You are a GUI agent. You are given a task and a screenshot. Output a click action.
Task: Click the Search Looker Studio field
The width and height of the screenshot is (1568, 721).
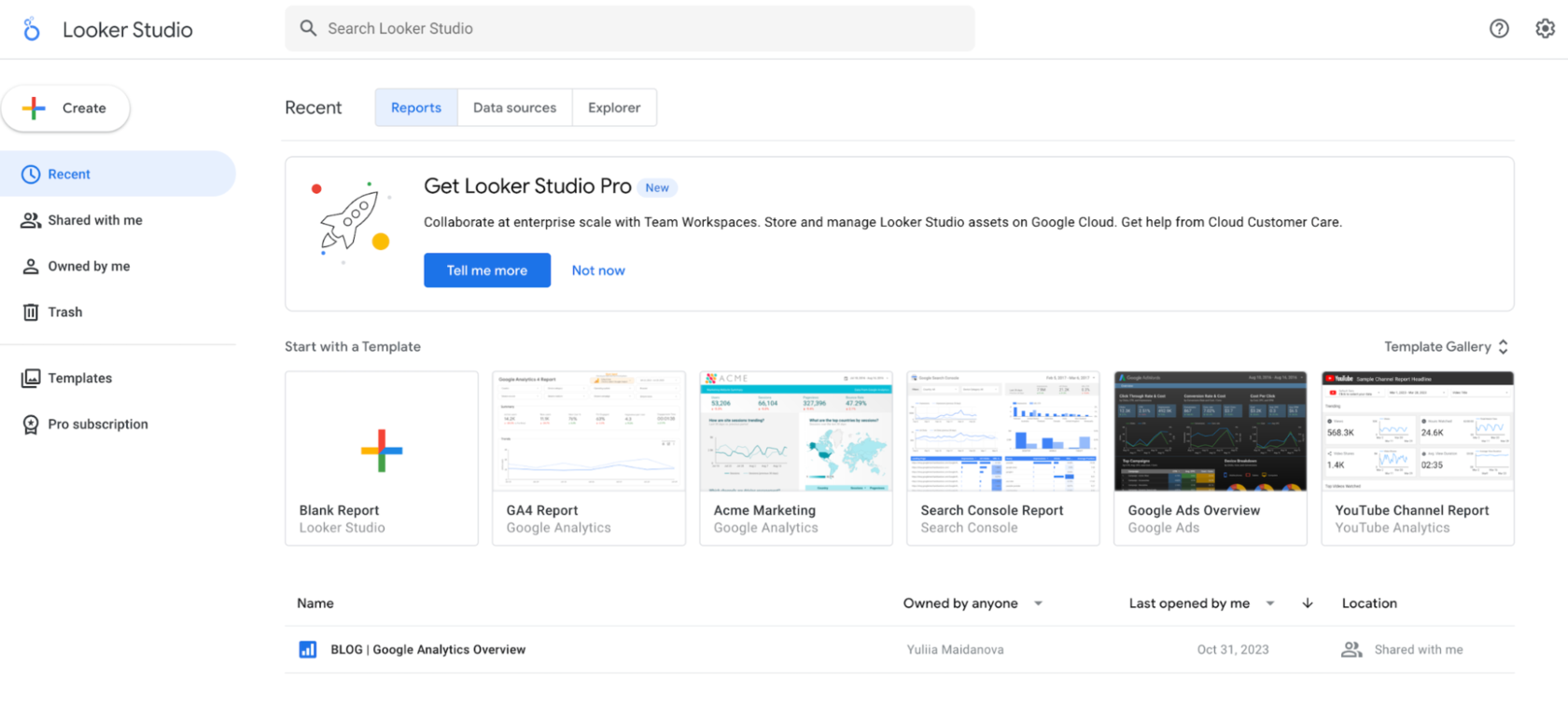[630, 29]
